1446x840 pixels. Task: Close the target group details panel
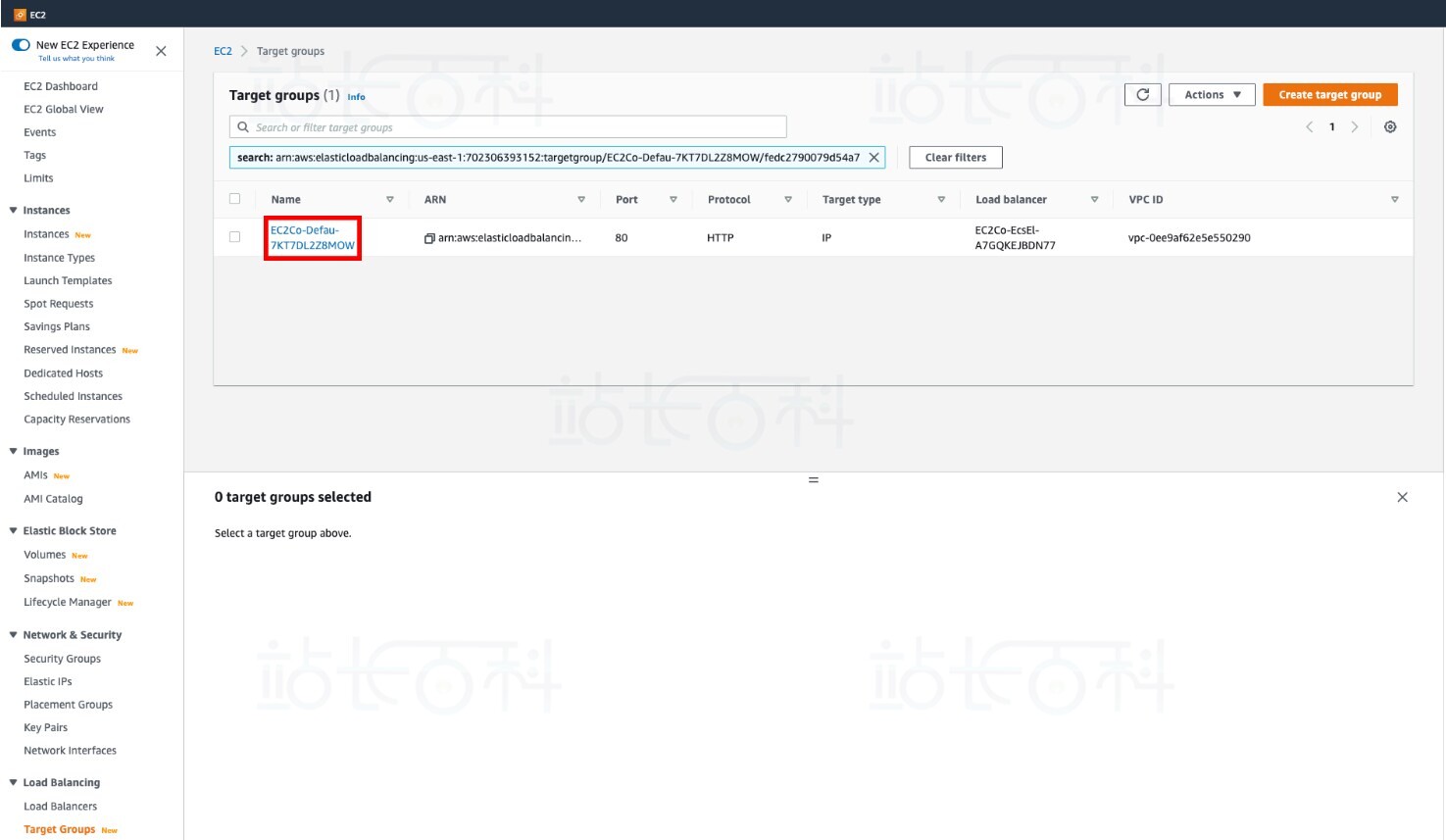1402,497
